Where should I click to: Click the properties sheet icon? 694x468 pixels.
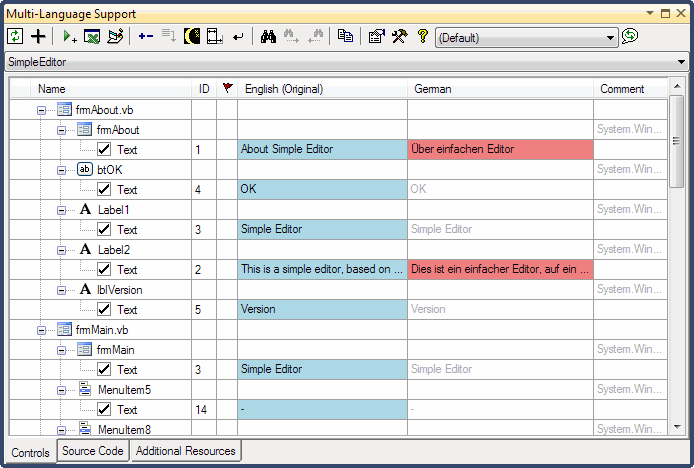point(376,37)
